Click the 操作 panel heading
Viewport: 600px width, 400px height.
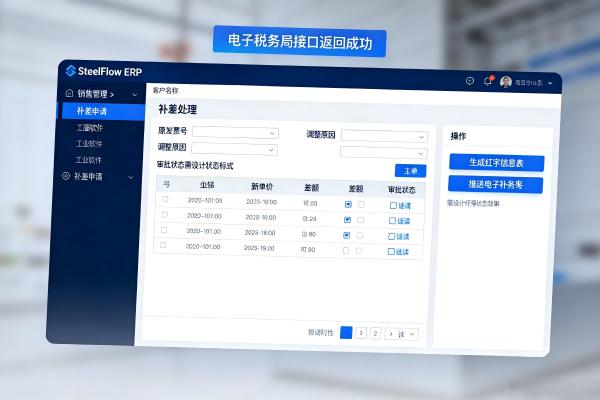pyautogui.click(x=458, y=136)
